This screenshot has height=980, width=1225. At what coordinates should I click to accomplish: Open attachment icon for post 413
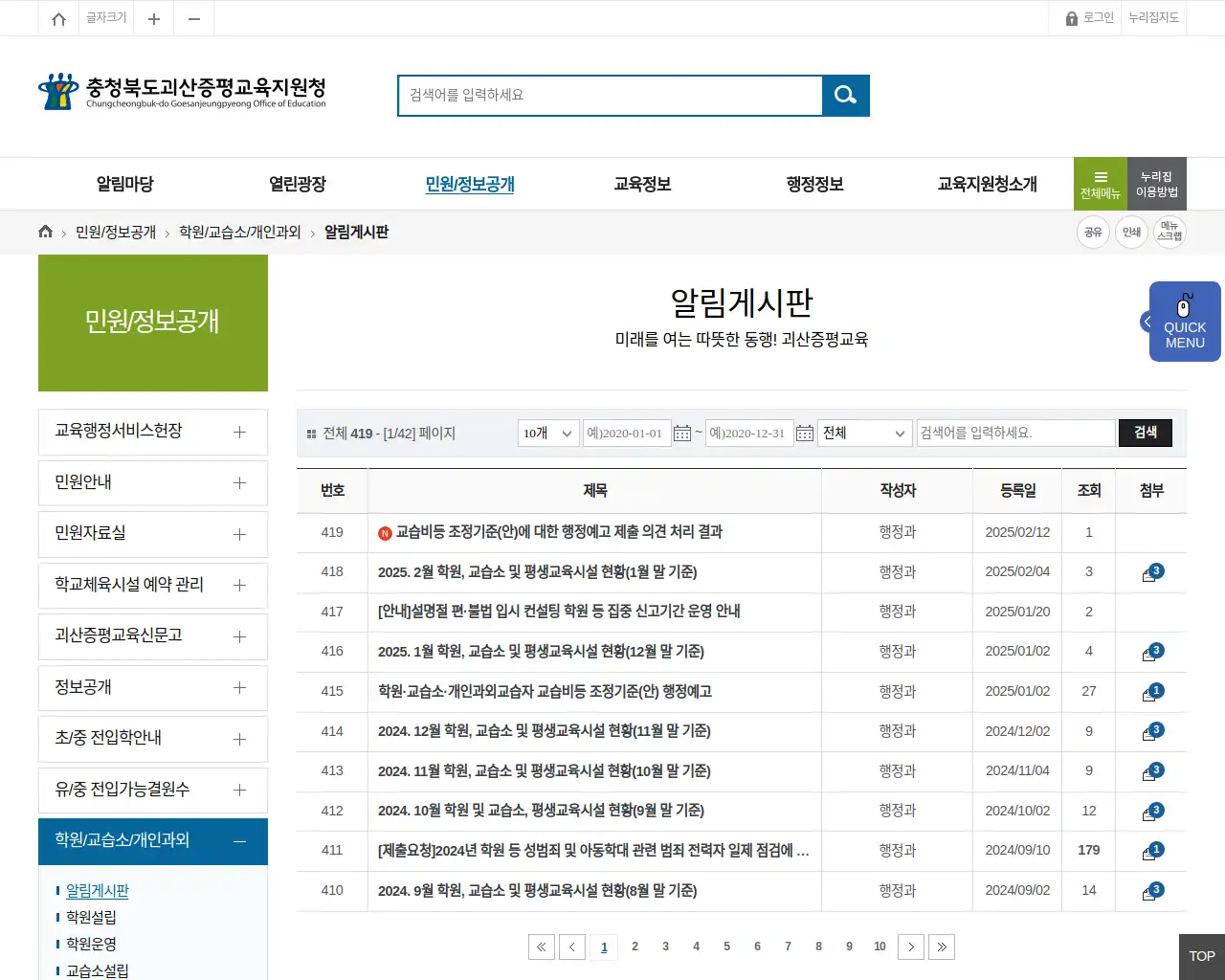(x=1151, y=771)
